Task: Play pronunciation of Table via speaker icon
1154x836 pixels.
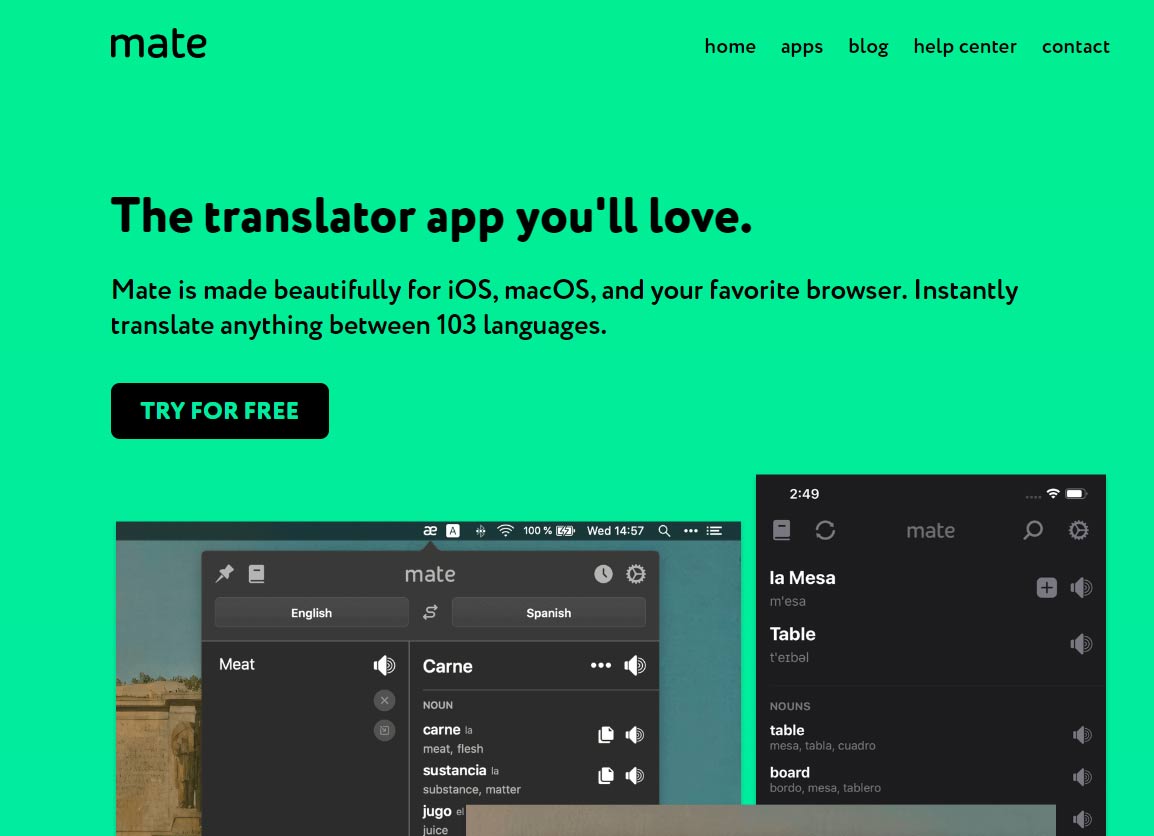Action: point(1082,643)
